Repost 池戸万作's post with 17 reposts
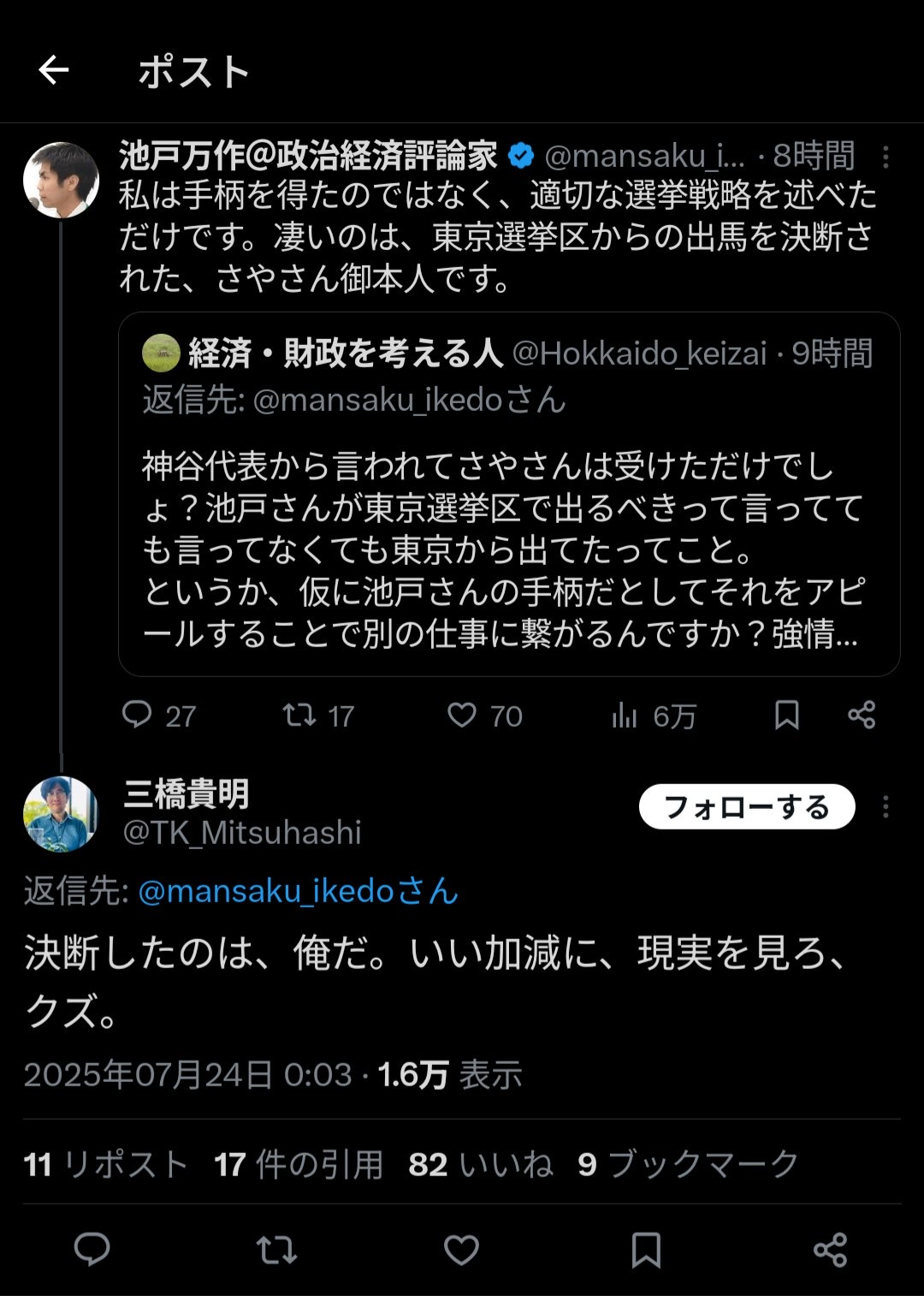The width and height of the screenshot is (924, 1296). (x=299, y=715)
